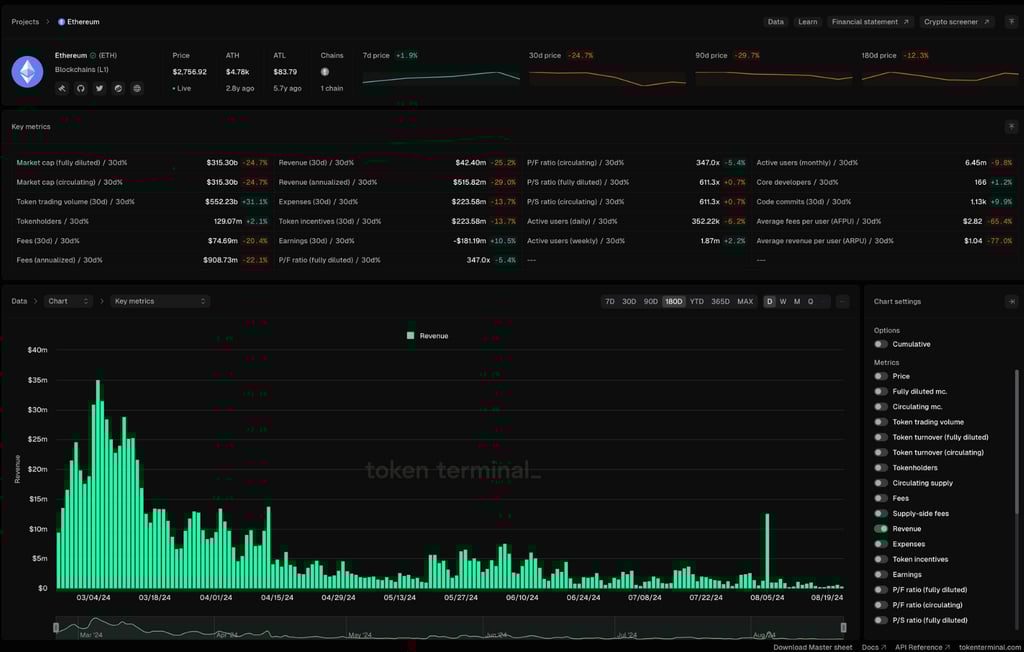Screen dimensions: 1024x652
Task: Select the MAX time range
Action: click(745, 301)
